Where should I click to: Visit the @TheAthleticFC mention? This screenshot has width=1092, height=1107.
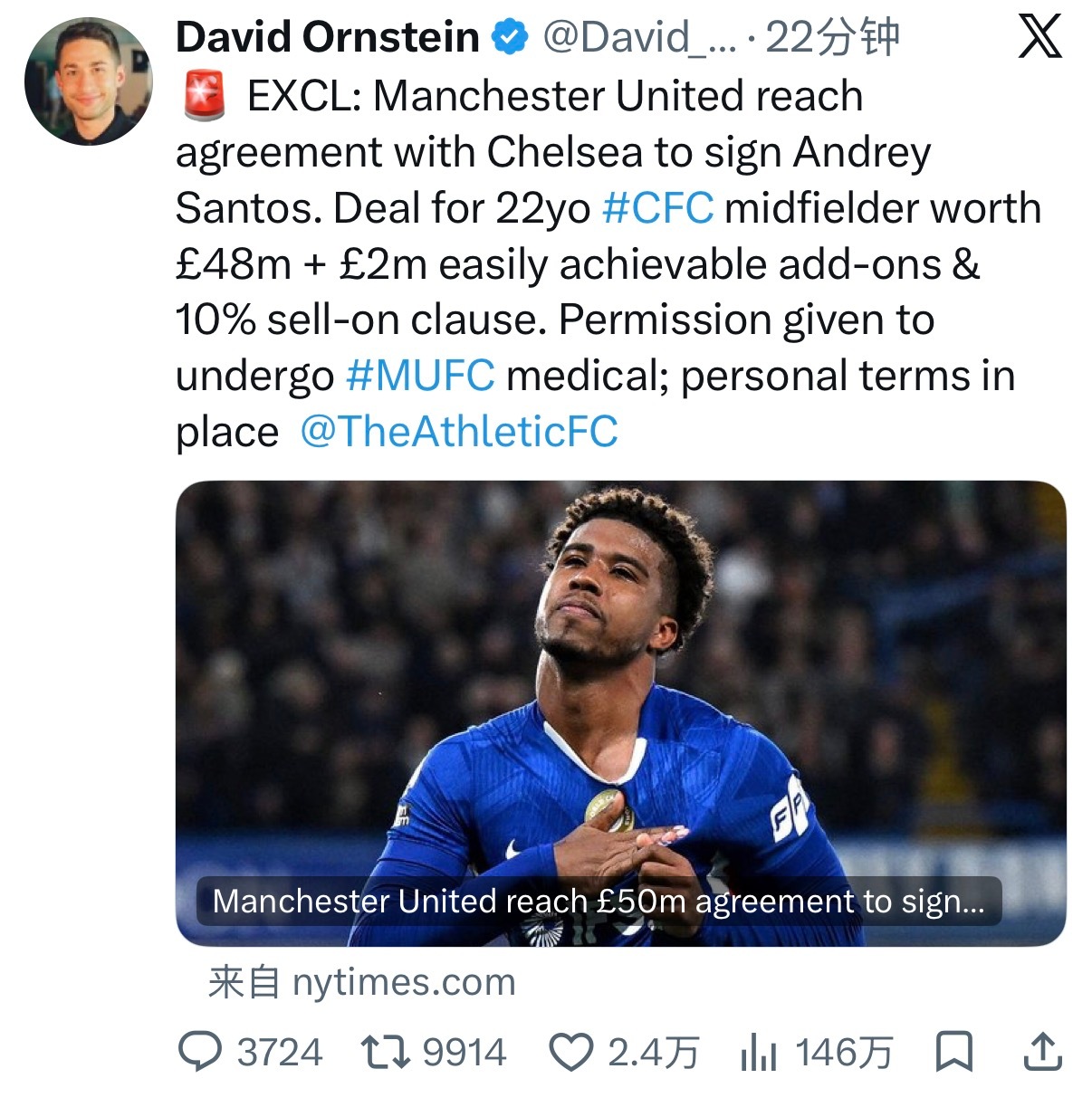[x=459, y=432]
